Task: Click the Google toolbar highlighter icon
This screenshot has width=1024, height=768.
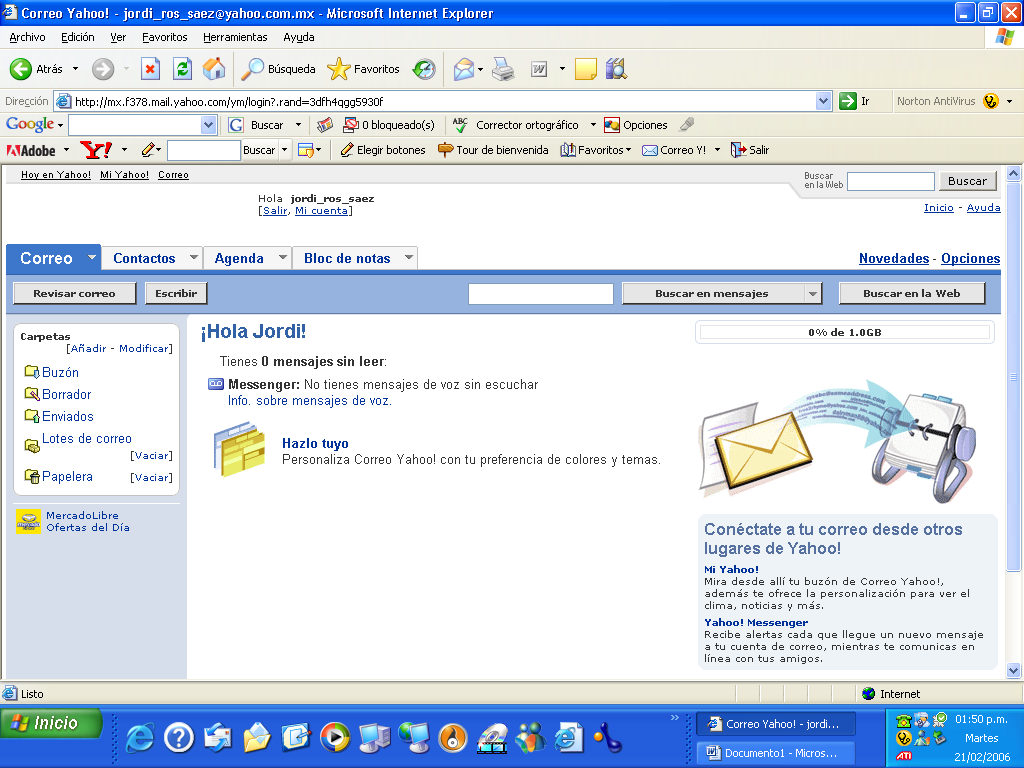Action: coord(686,125)
